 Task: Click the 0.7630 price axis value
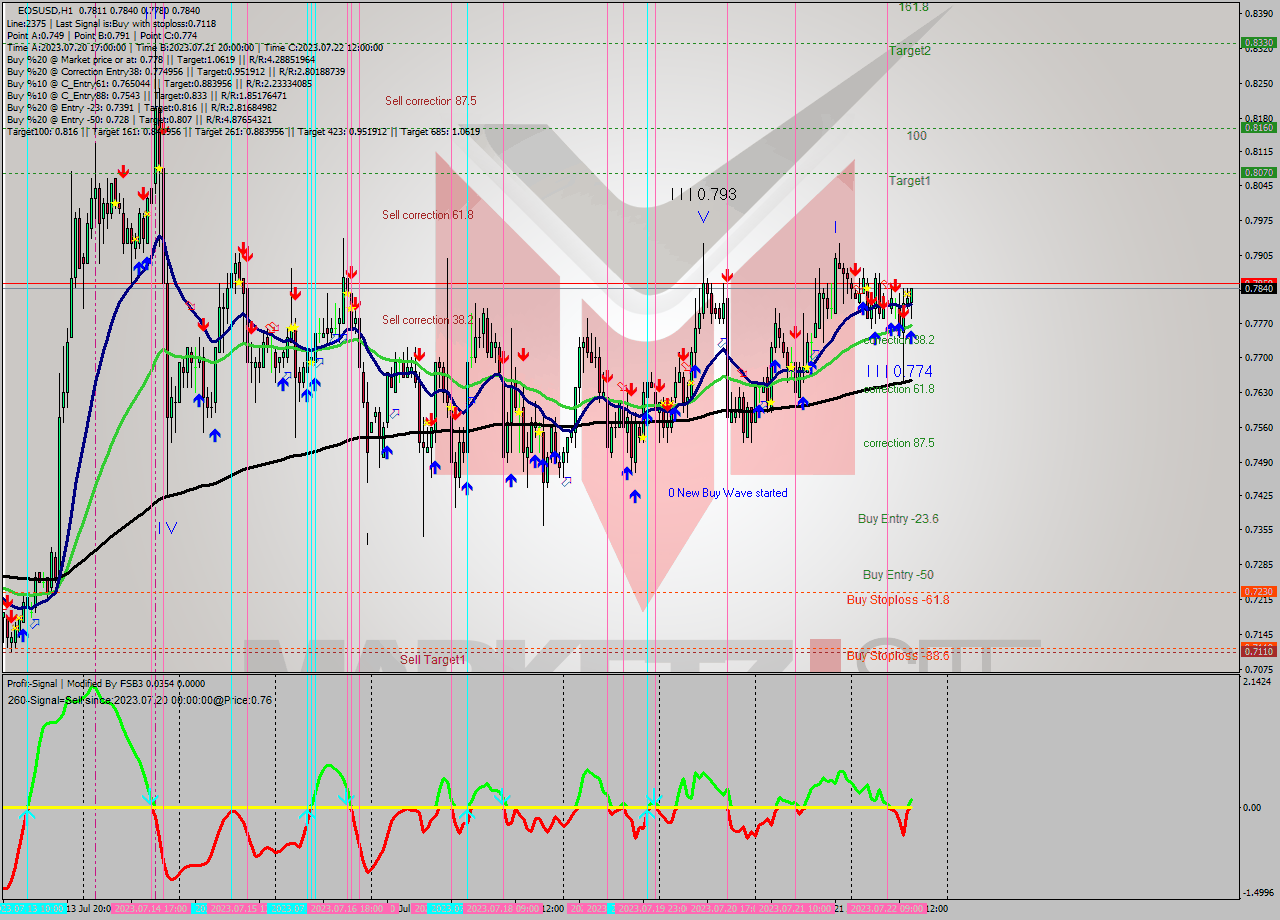point(1261,392)
